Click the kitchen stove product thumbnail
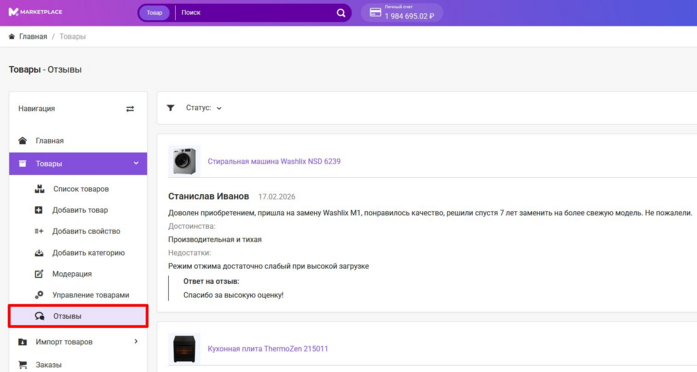This screenshot has width=697, height=372. pos(184,349)
